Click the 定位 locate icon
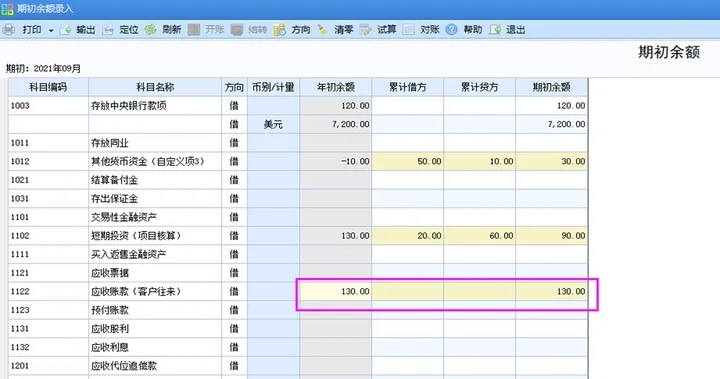Screen dimensions: 720x379 [108, 30]
